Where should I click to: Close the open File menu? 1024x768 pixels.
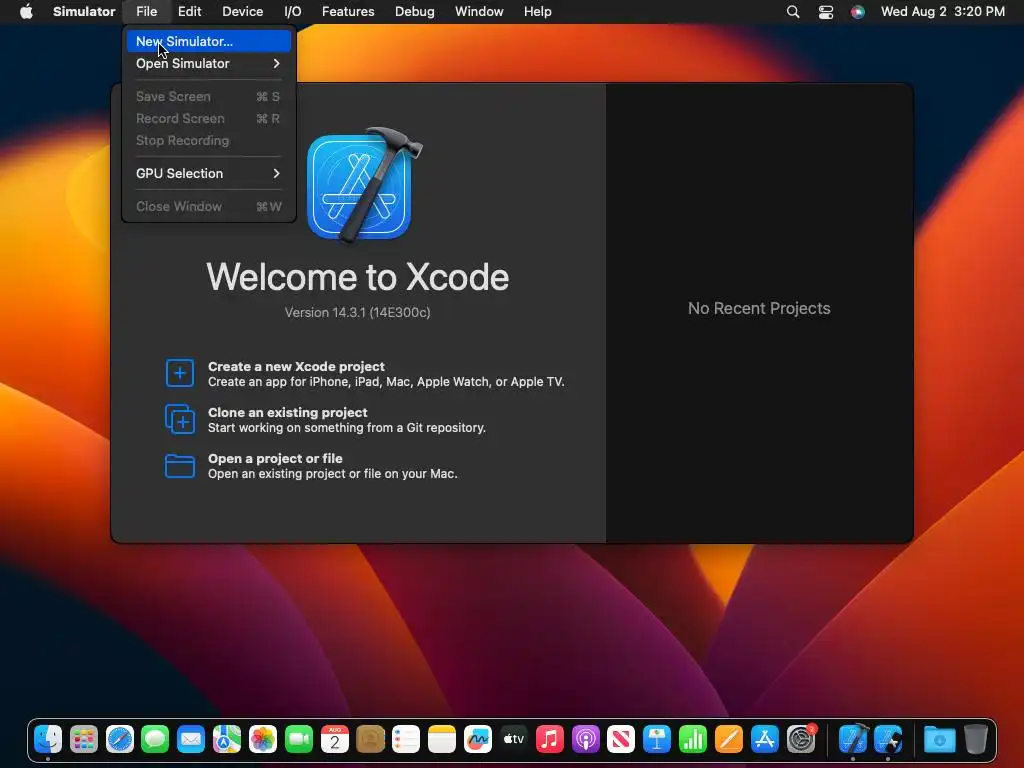[x=146, y=12]
